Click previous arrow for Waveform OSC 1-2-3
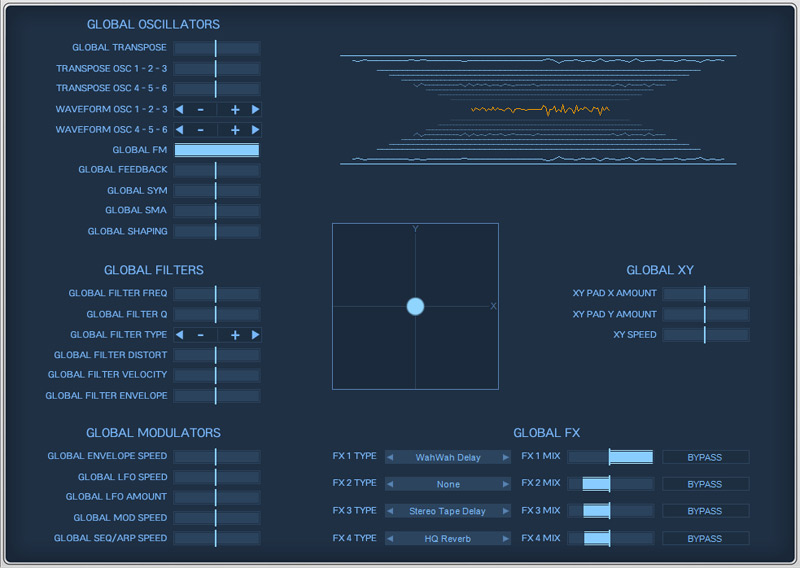 (x=180, y=109)
